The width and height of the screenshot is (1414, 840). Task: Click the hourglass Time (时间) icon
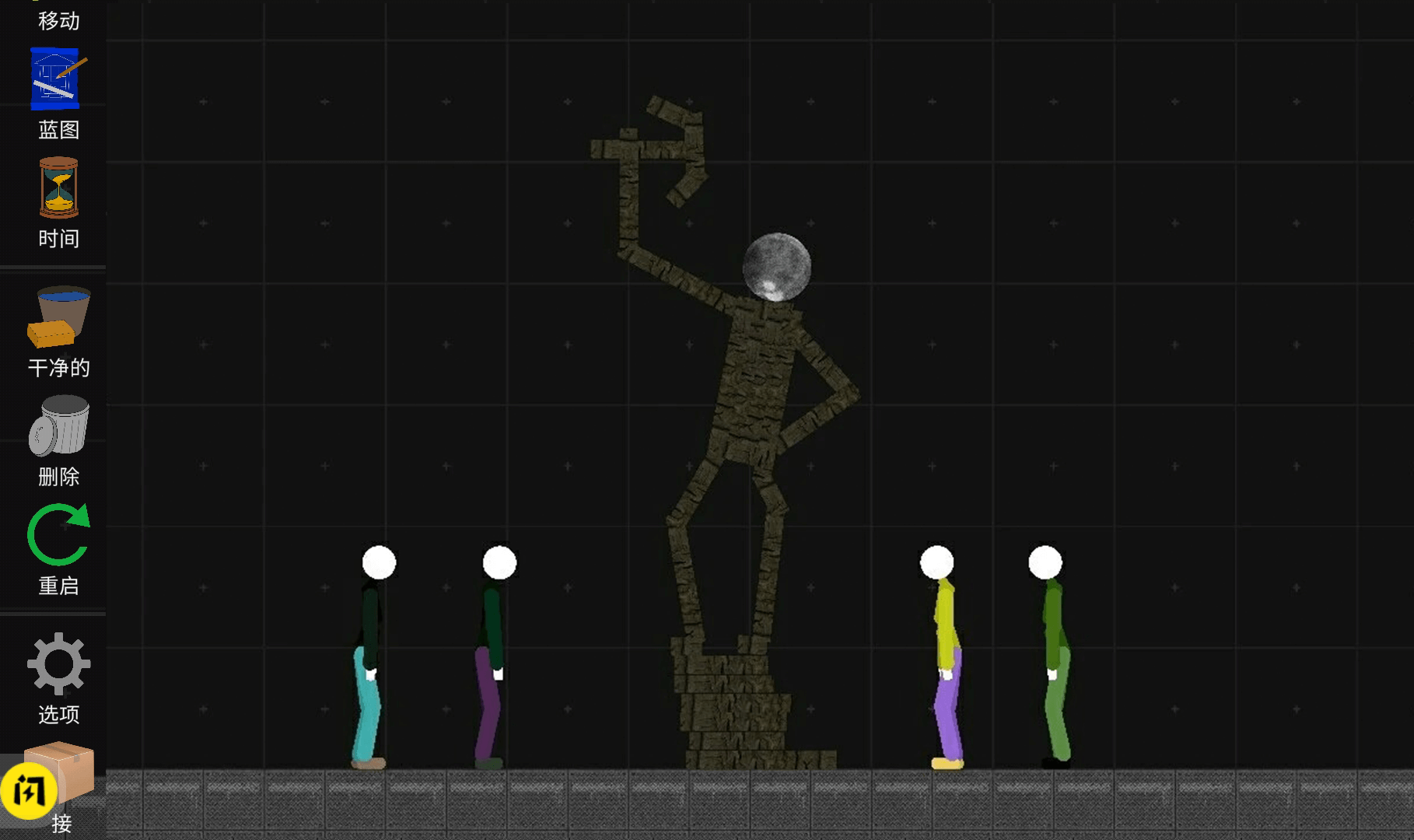58,188
